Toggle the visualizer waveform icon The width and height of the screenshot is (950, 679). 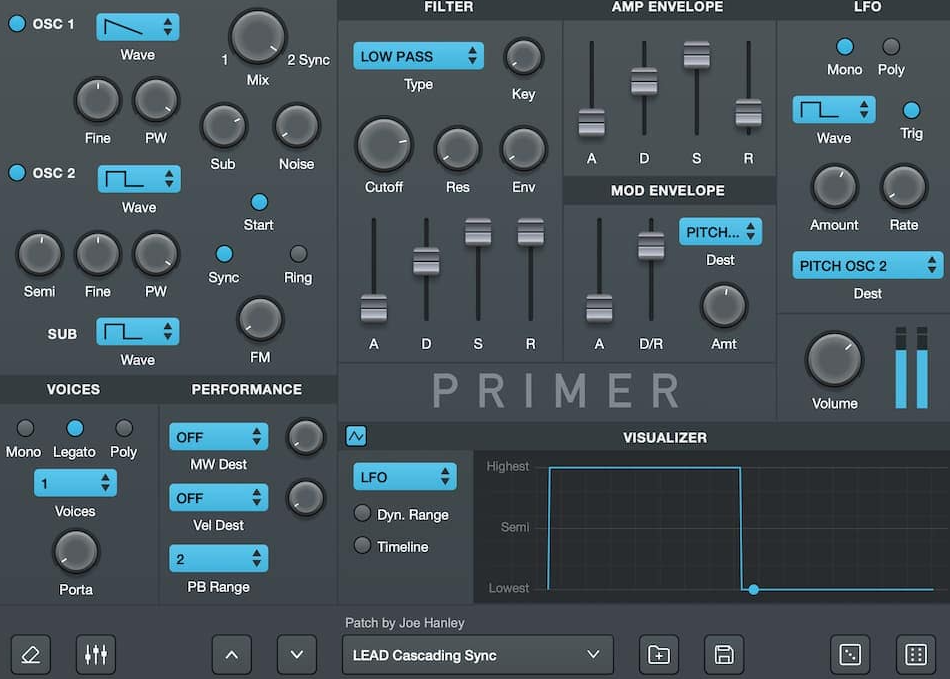[356, 436]
